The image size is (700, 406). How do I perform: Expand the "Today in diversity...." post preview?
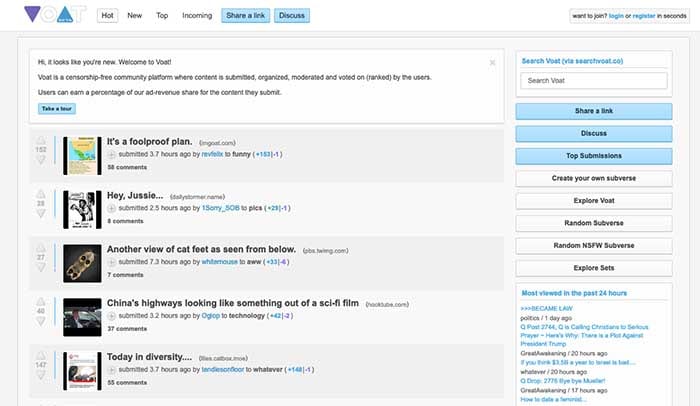112,370
